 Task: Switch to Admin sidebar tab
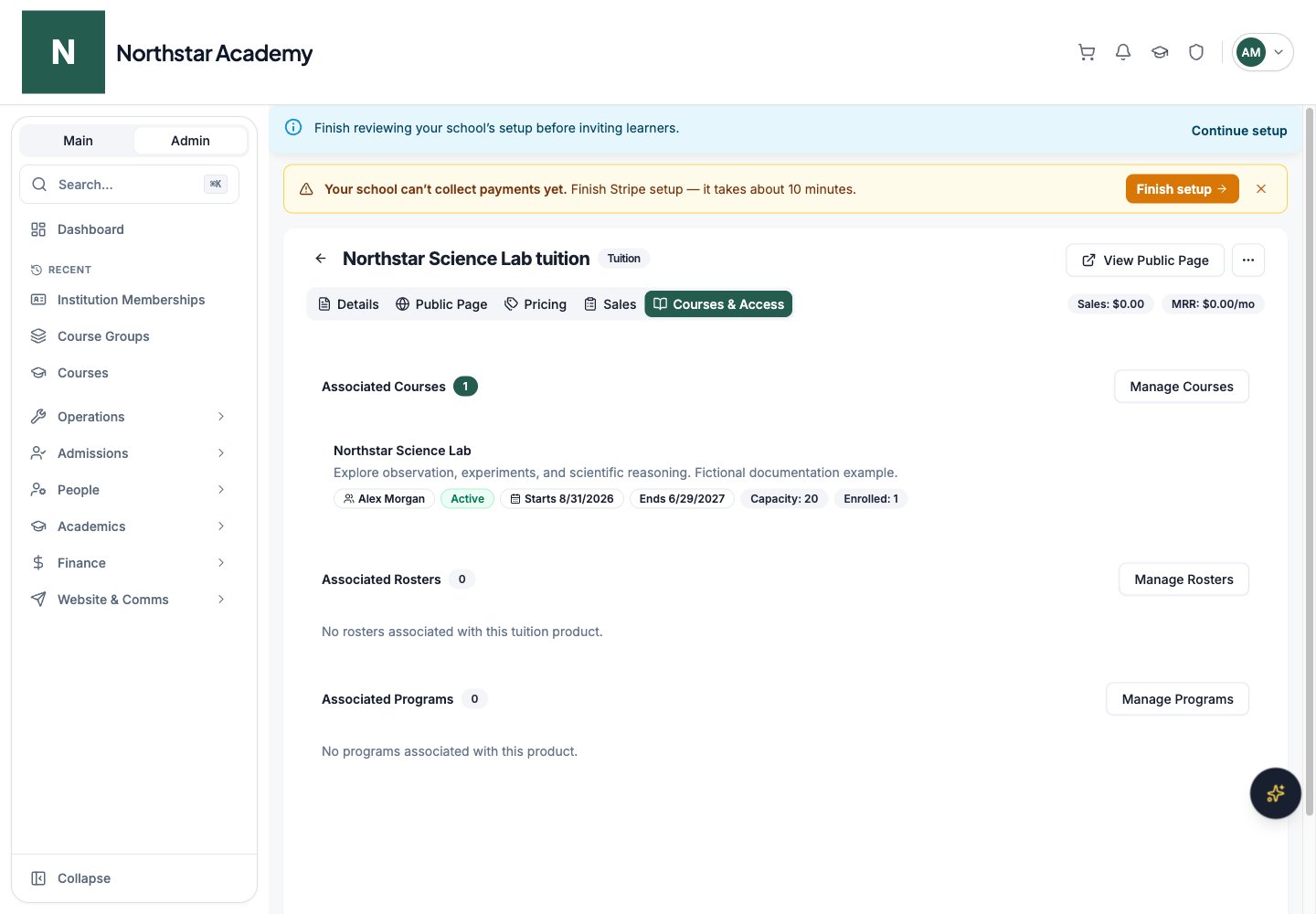190,141
